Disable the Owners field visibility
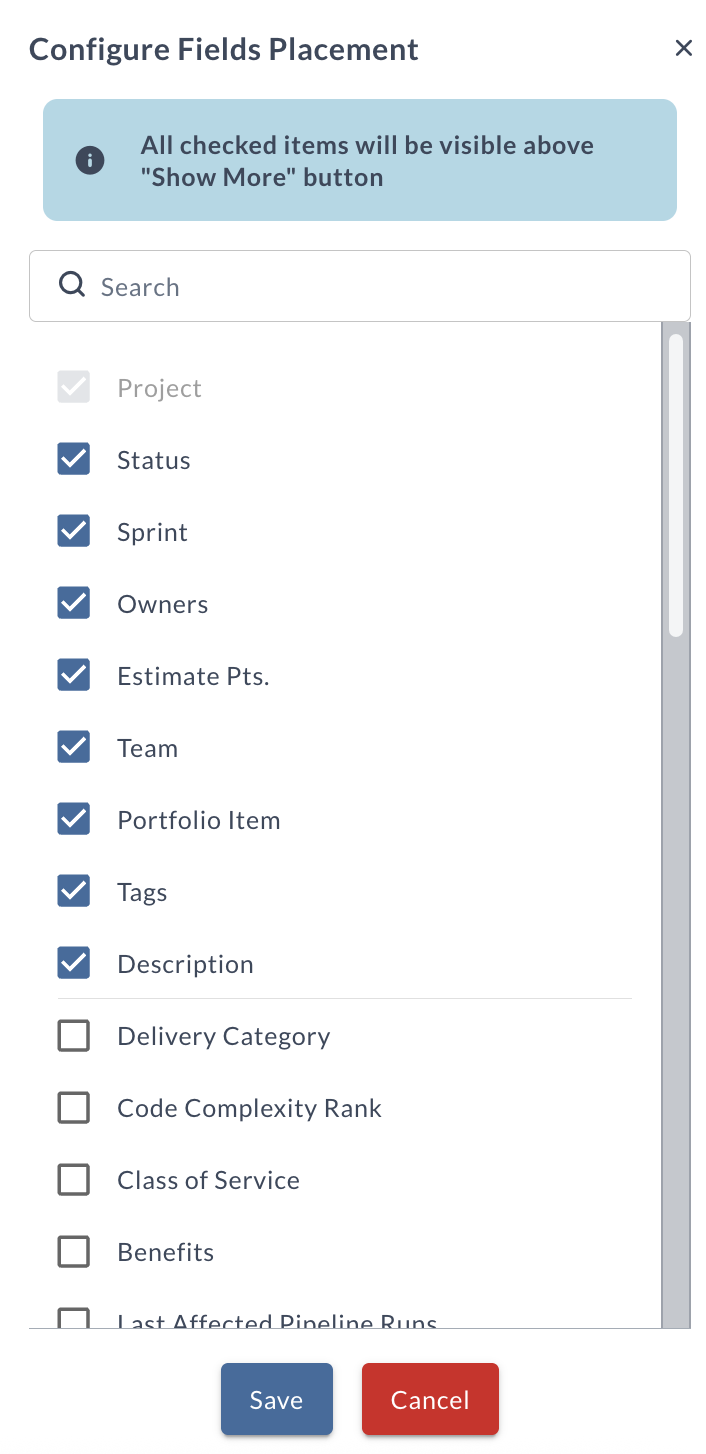The width and height of the screenshot is (706, 1454). 73,603
